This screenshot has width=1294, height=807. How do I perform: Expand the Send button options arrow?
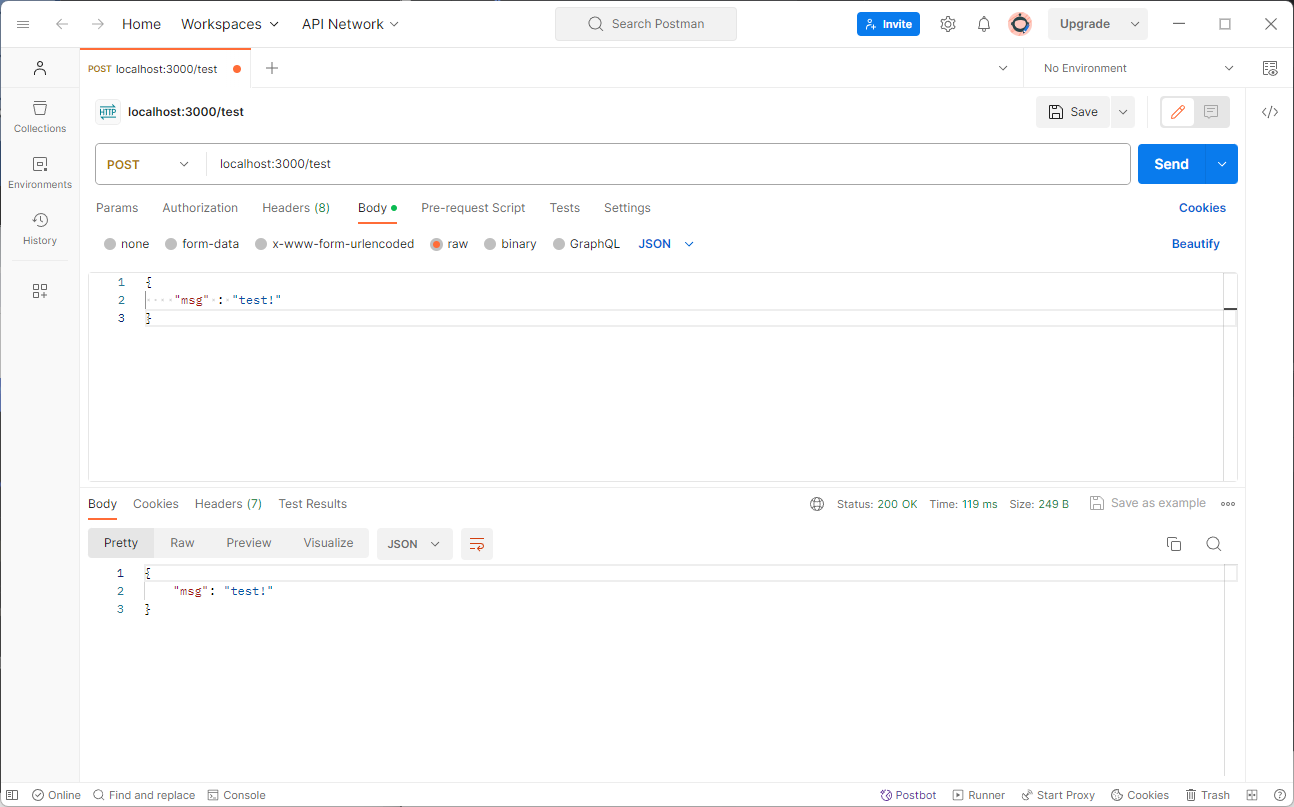[1222, 164]
